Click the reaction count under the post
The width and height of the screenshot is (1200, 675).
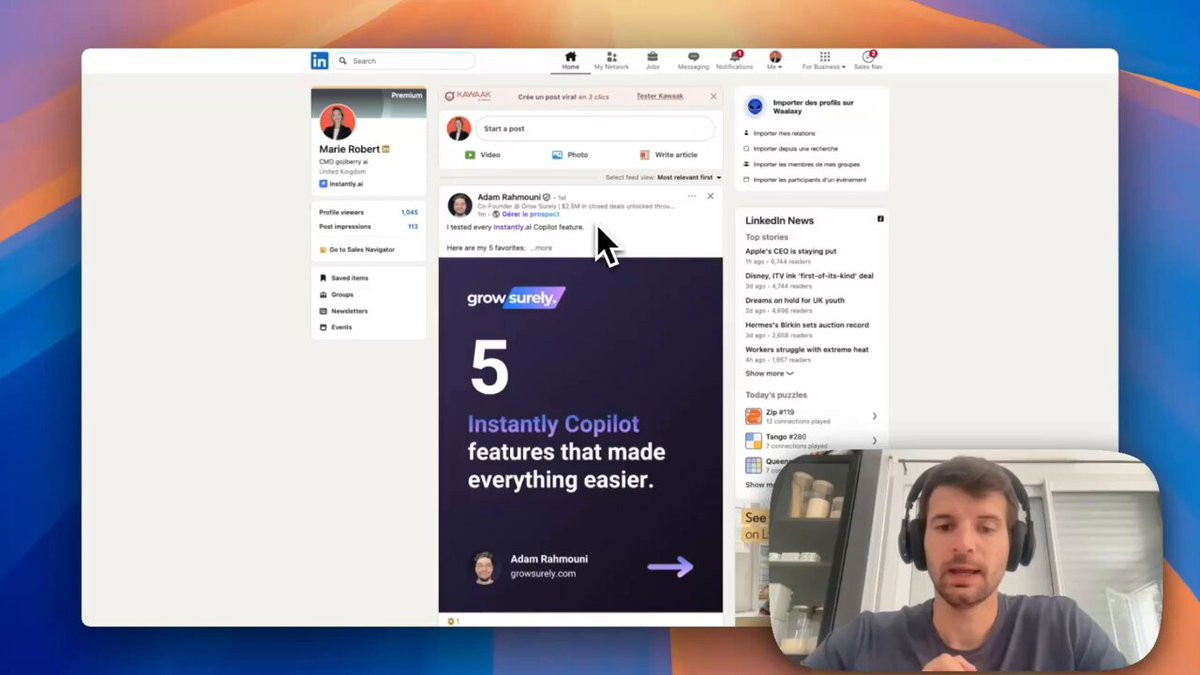453,621
